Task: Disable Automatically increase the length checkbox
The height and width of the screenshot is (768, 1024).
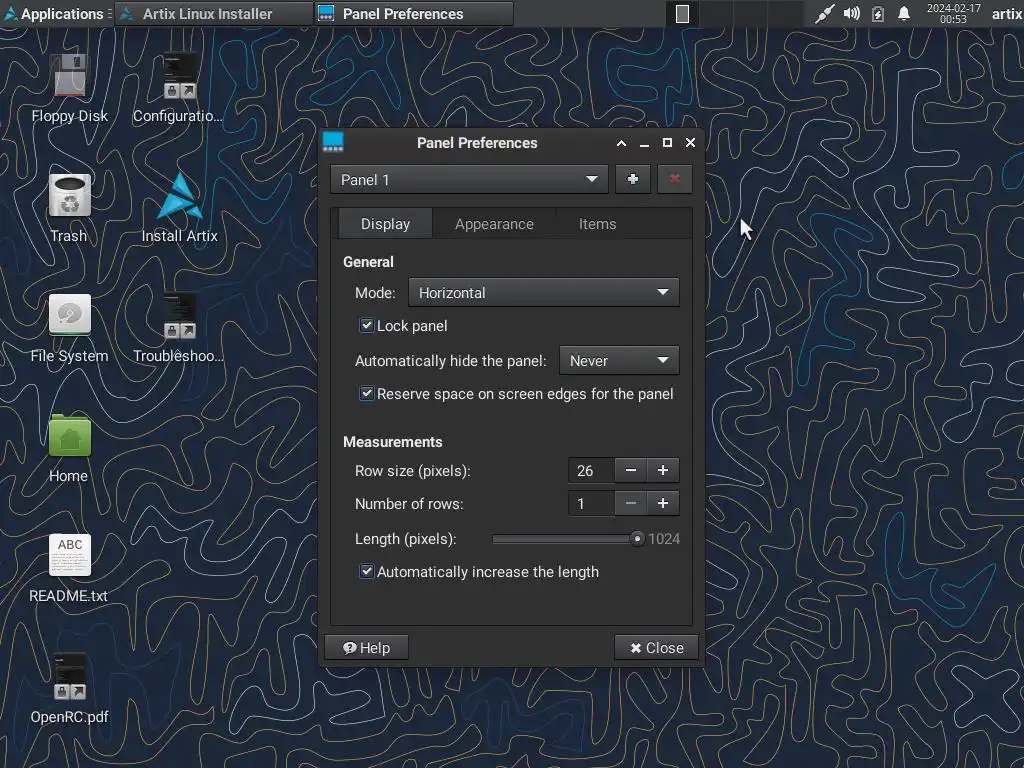Action: click(x=366, y=571)
